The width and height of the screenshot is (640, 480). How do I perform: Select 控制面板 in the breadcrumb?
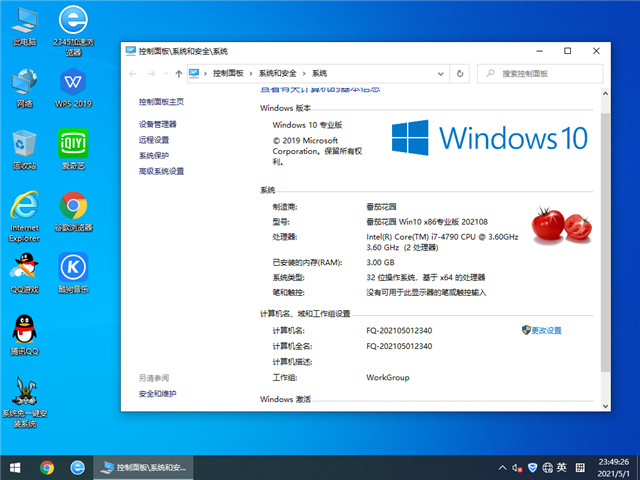(228, 73)
